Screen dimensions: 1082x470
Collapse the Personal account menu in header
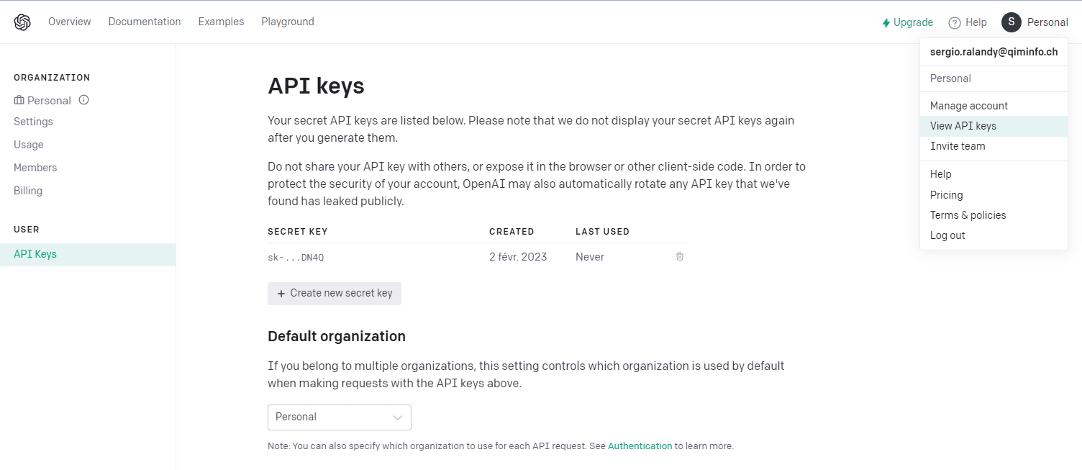[1047, 22]
